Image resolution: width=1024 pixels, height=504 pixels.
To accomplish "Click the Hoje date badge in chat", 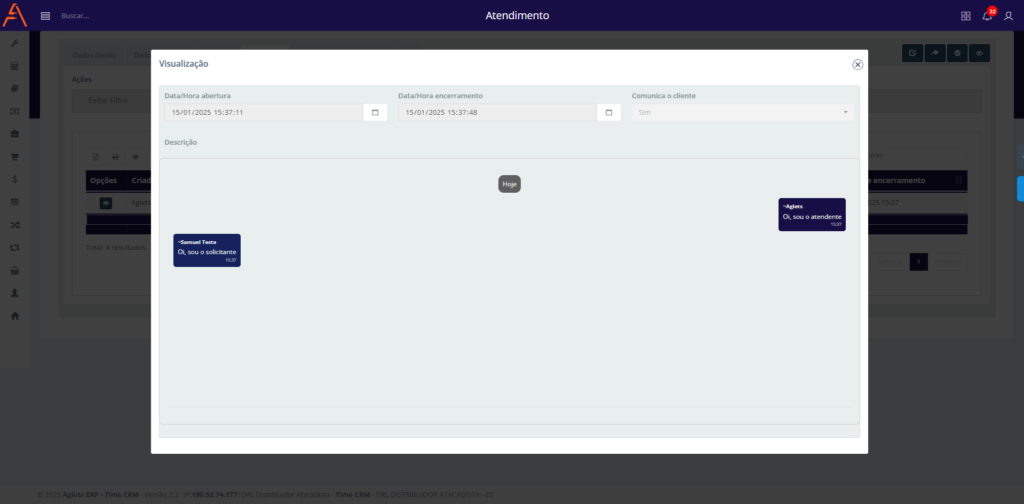I will click(510, 184).
